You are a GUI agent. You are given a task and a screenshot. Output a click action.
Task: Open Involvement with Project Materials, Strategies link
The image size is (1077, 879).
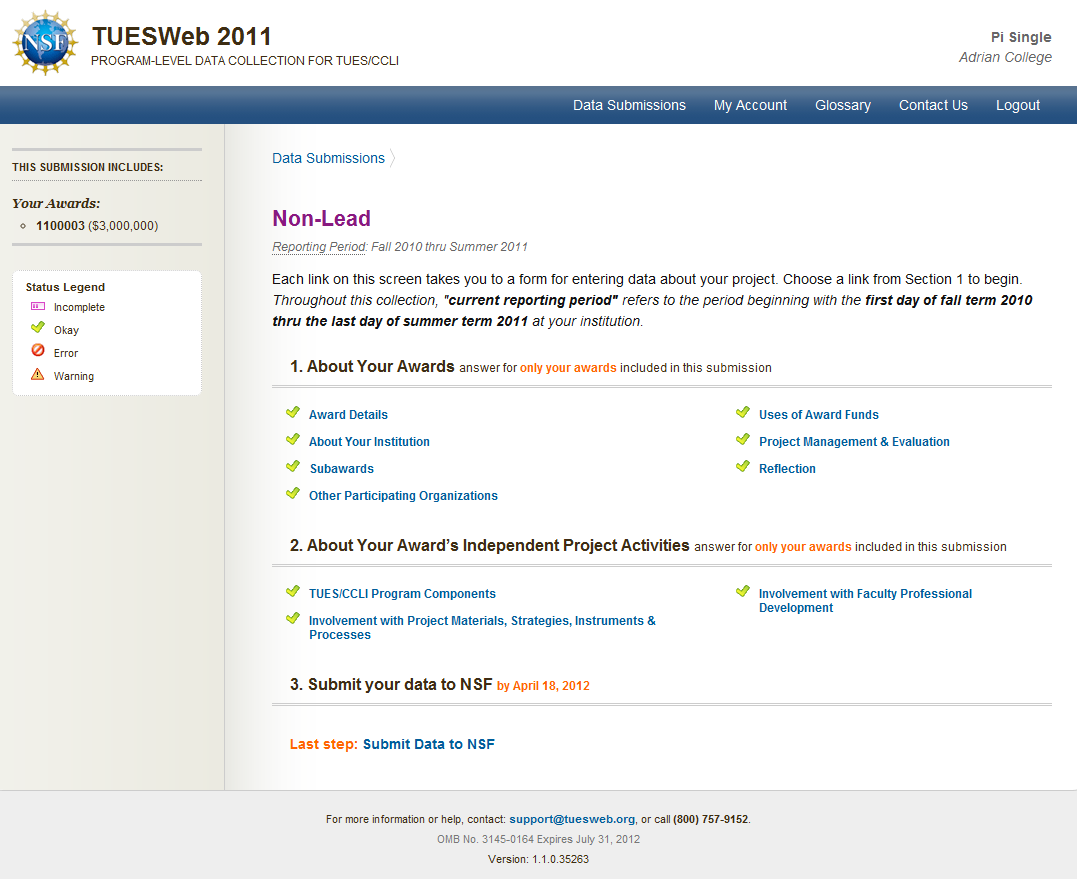coord(482,628)
